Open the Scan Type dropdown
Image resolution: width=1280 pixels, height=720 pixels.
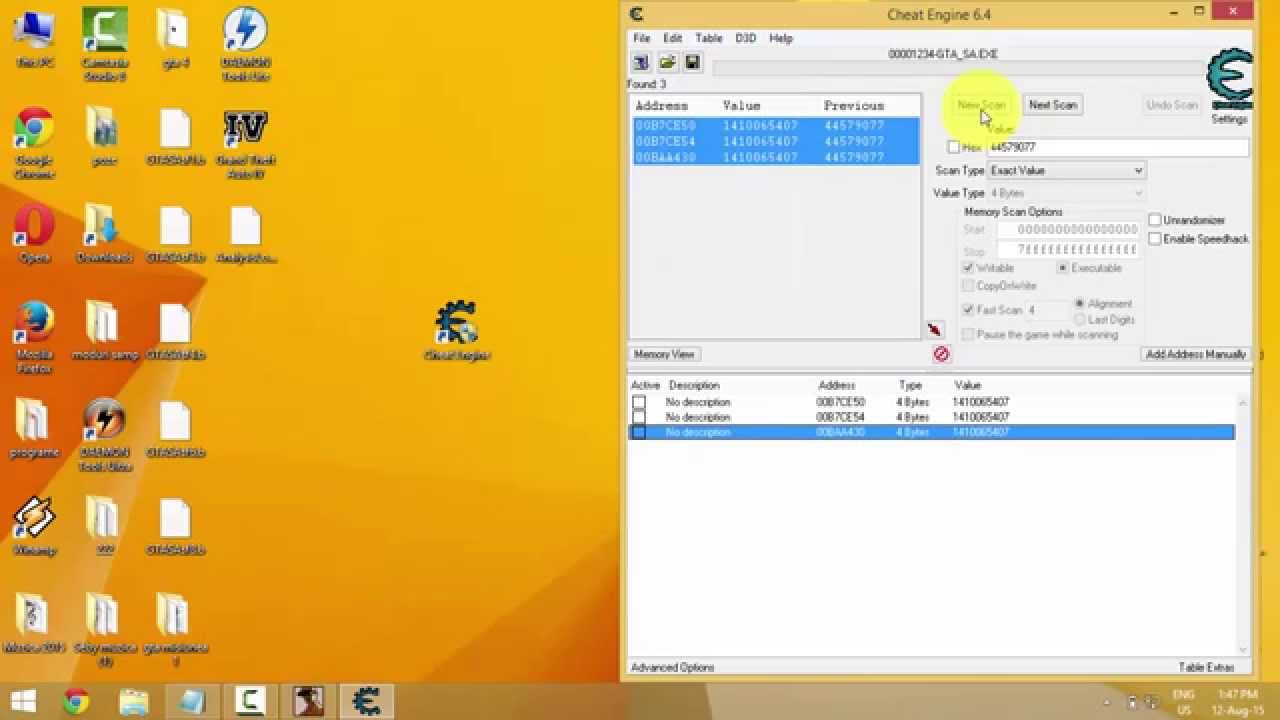tap(1066, 171)
